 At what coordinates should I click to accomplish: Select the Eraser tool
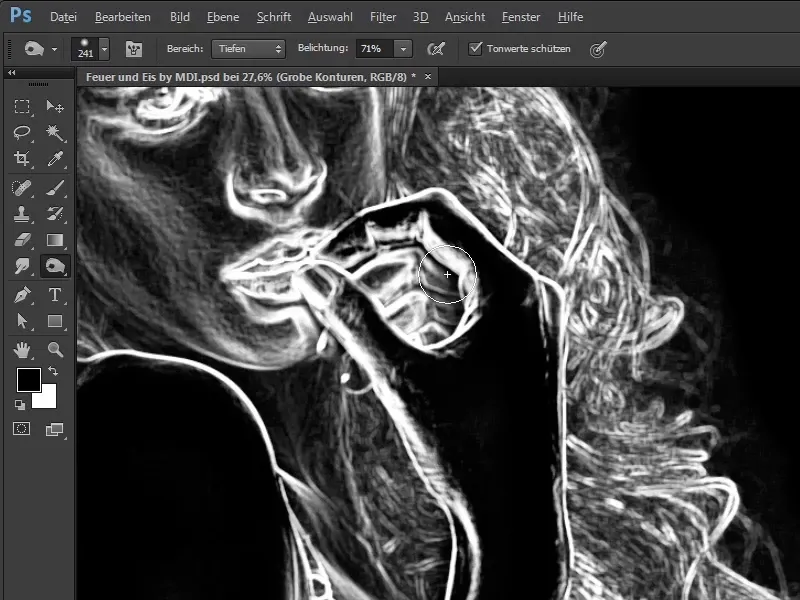coord(21,240)
